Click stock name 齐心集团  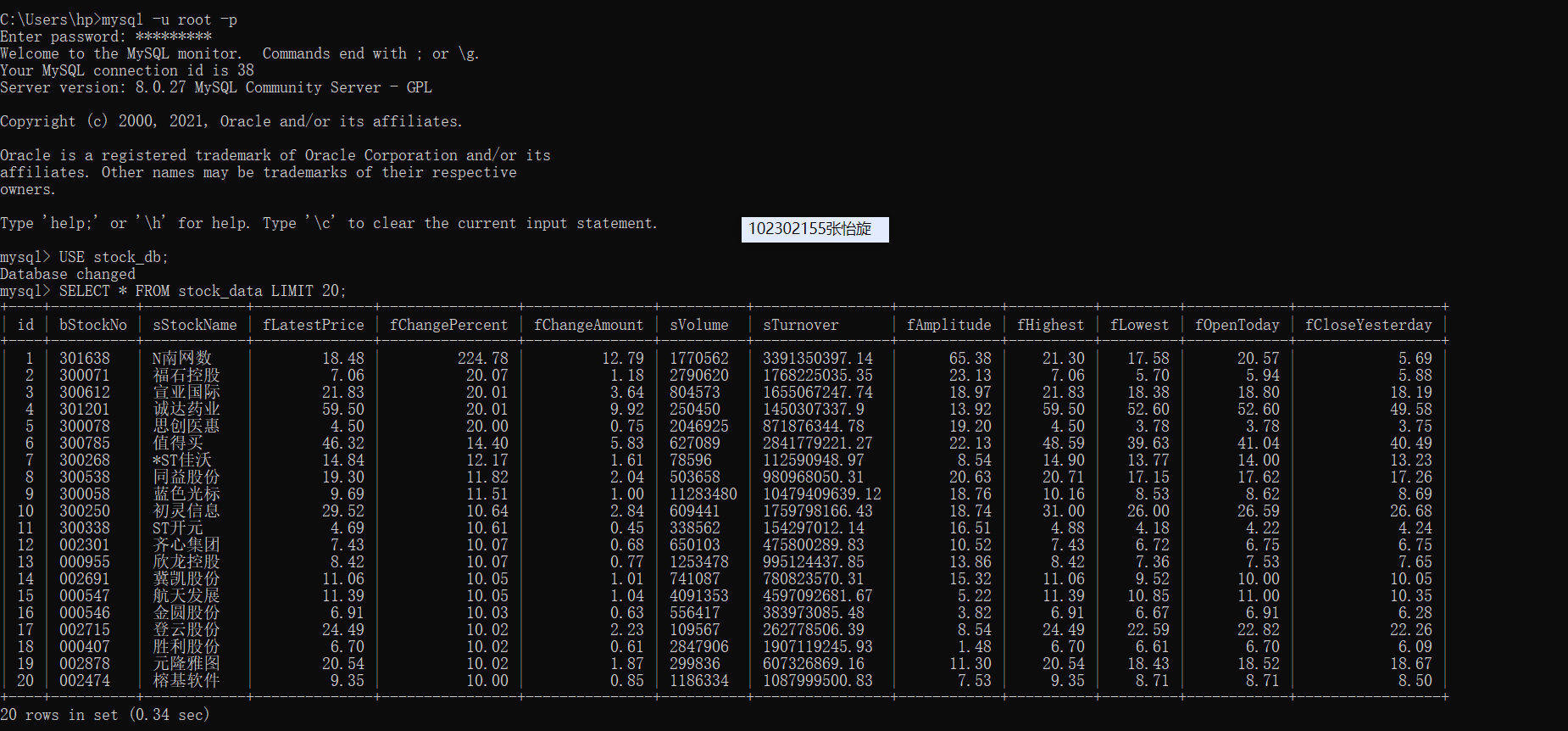coord(186,545)
